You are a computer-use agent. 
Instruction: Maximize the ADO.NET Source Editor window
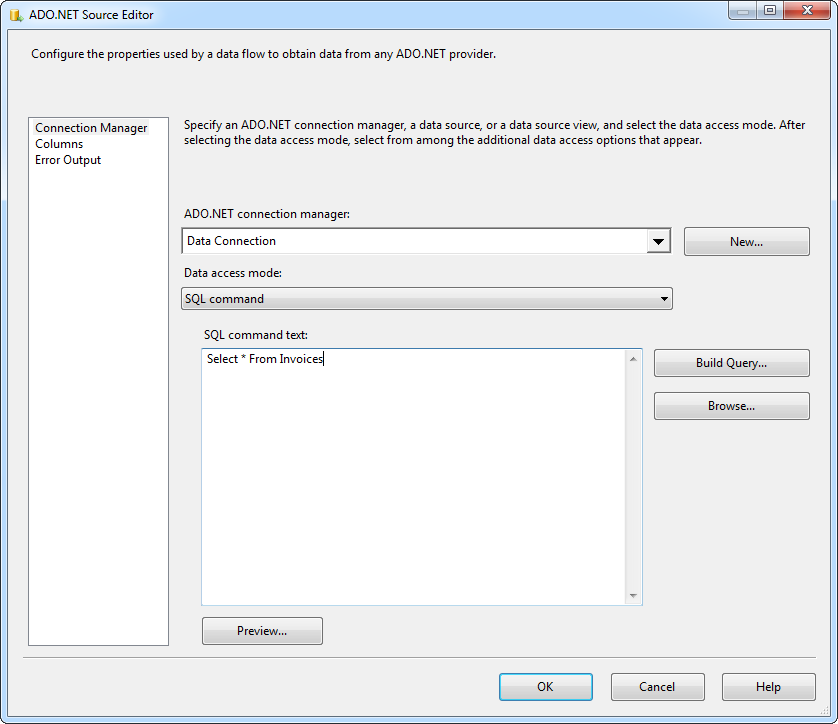tap(769, 11)
